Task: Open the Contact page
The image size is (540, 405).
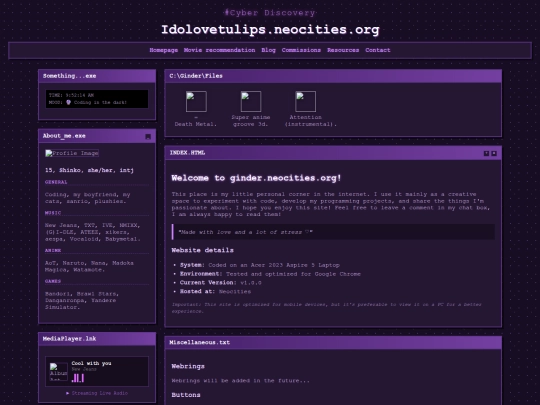Action: [378, 50]
